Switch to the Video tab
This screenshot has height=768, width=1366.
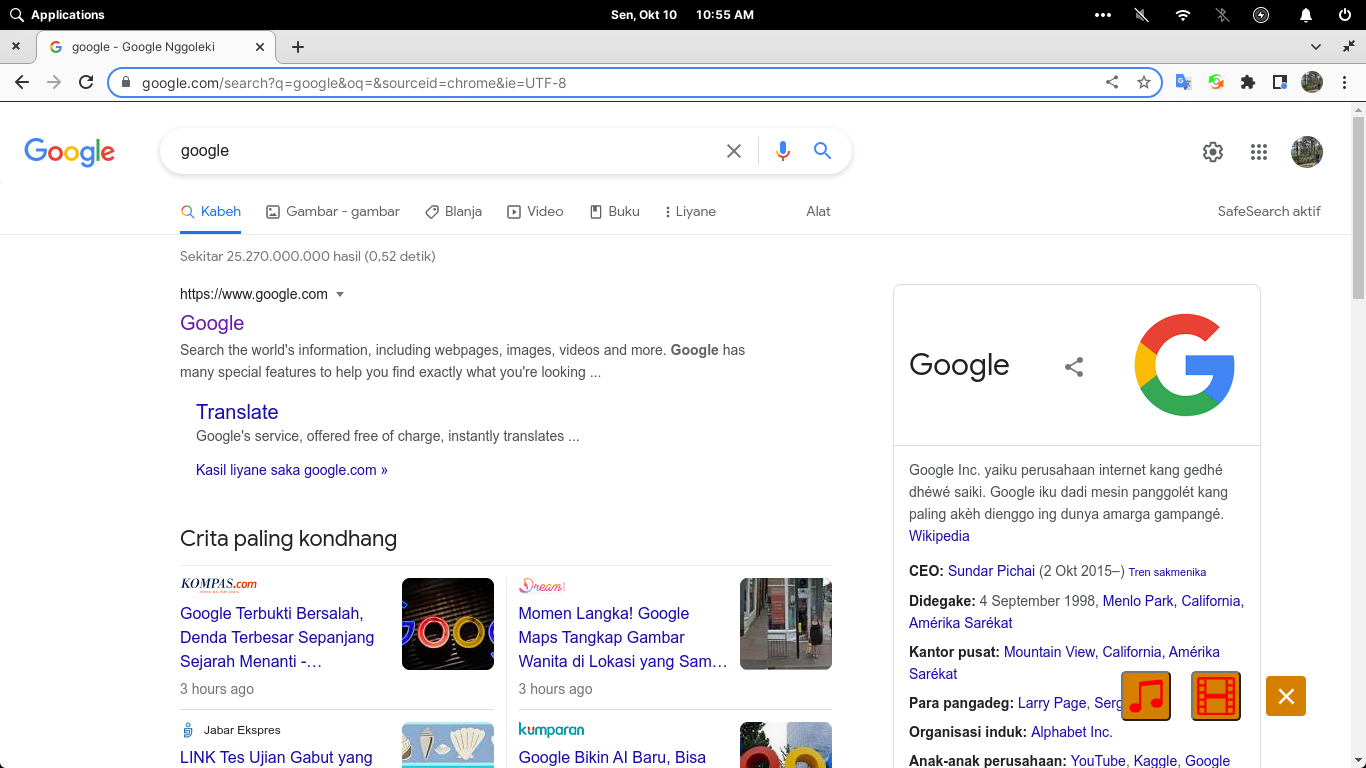click(535, 212)
